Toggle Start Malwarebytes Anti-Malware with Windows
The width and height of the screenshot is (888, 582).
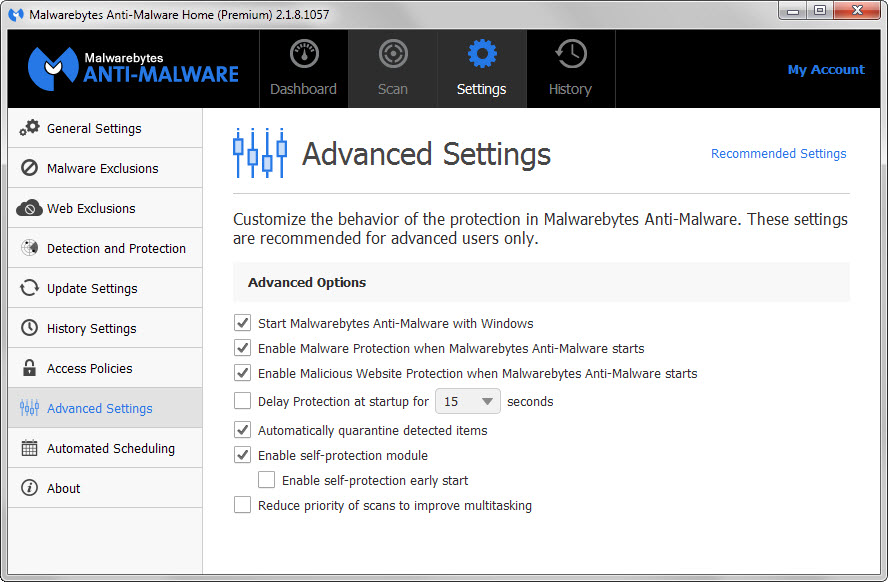(x=242, y=323)
